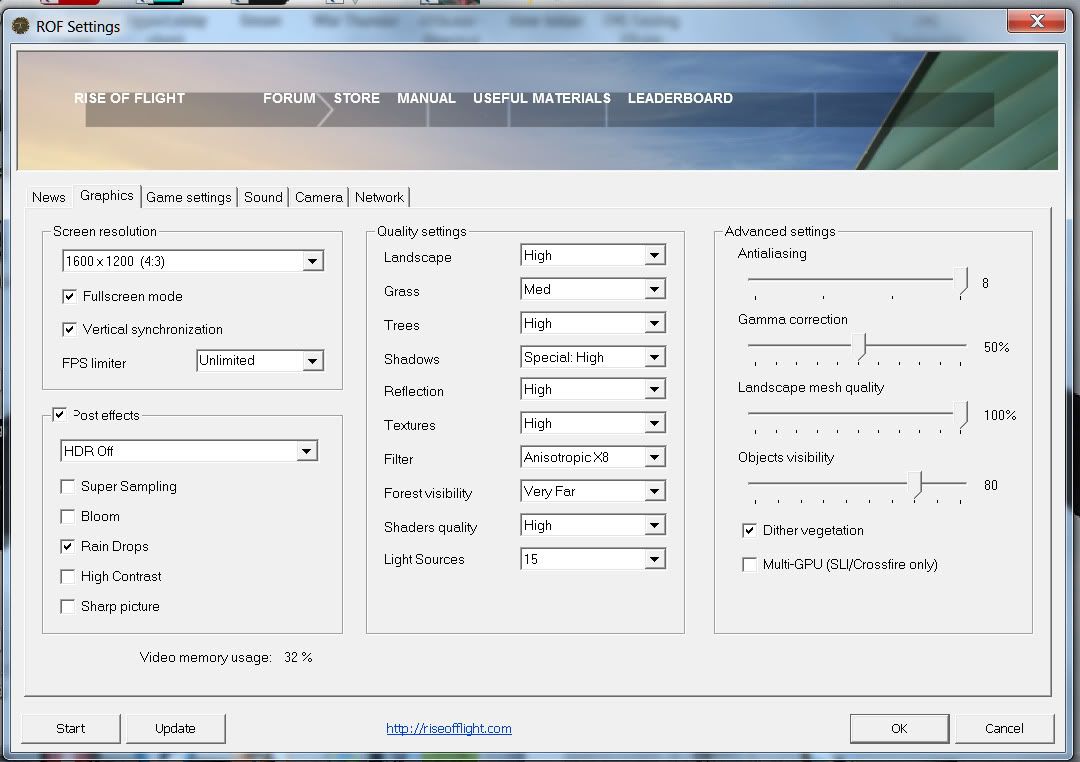Open the HDR Off dropdown
The width and height of the screenshot is (1080, 762).
189,451
